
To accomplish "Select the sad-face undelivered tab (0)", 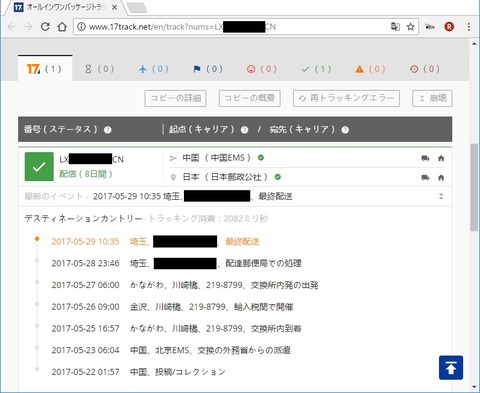I will (262, 69).
